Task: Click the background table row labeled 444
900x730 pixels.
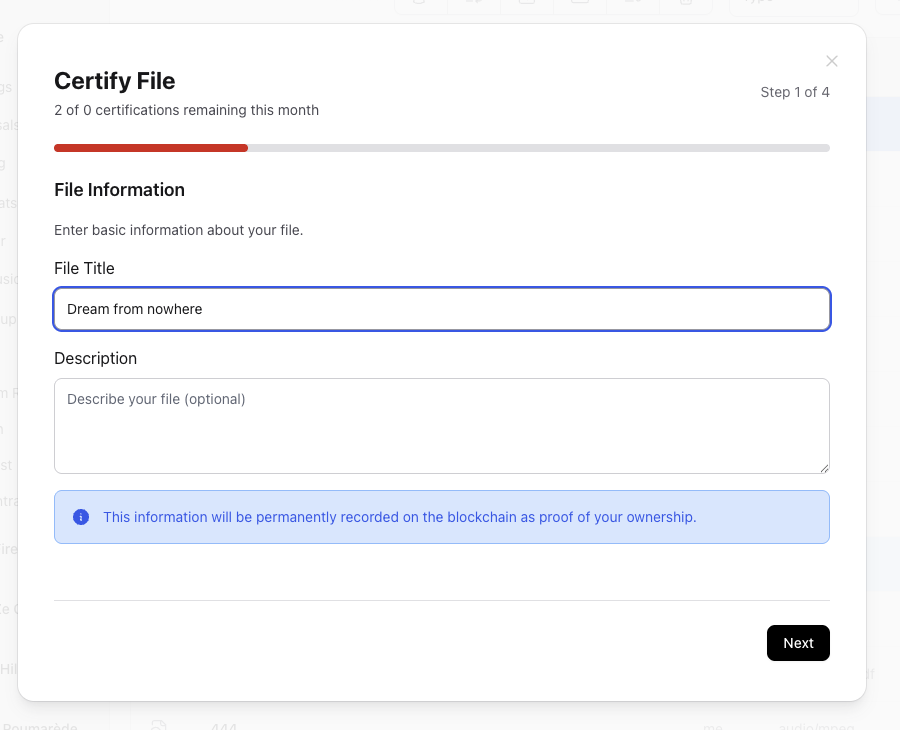Action: coord(224,728)
